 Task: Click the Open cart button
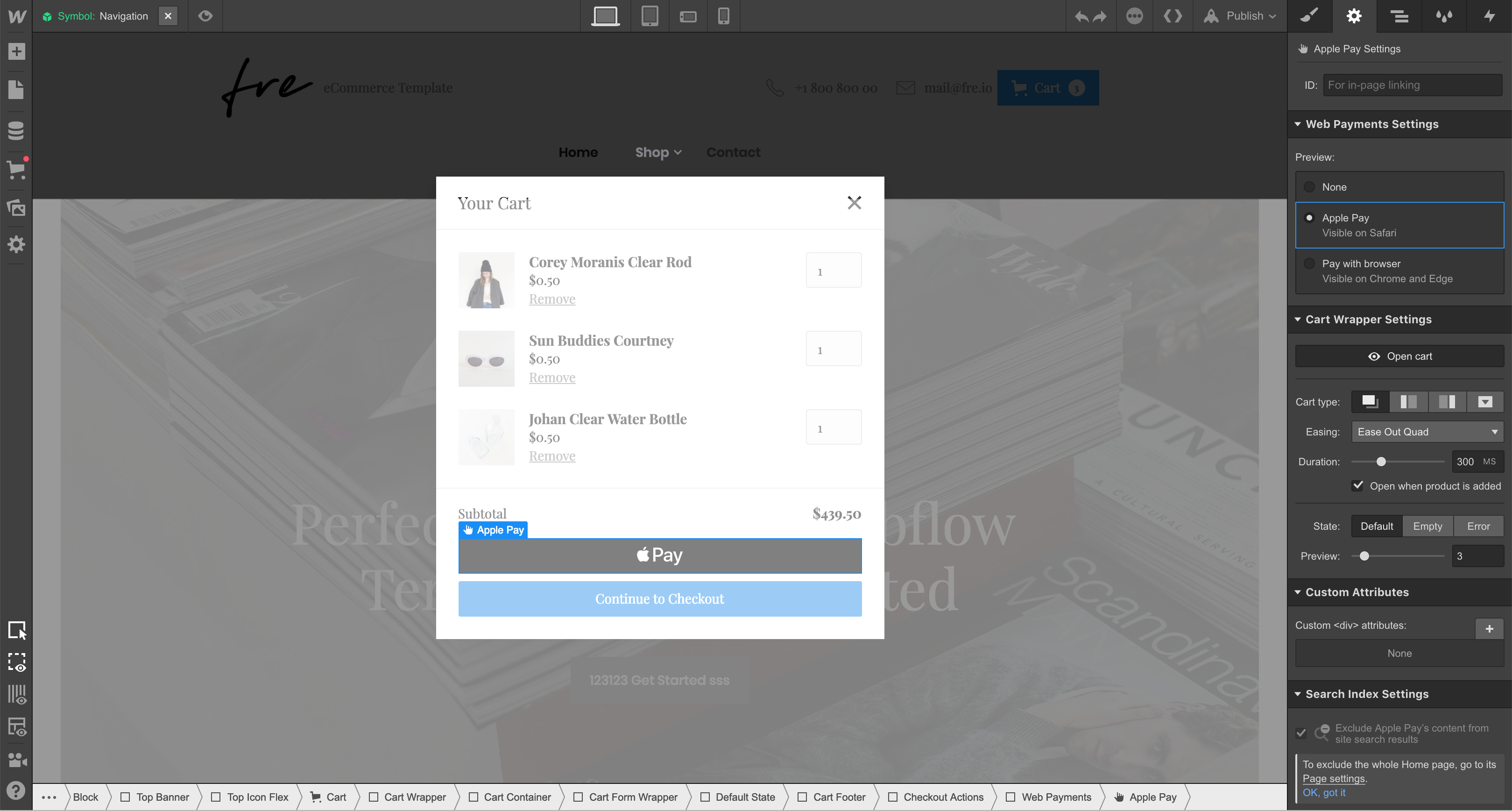click(1399, 356)
